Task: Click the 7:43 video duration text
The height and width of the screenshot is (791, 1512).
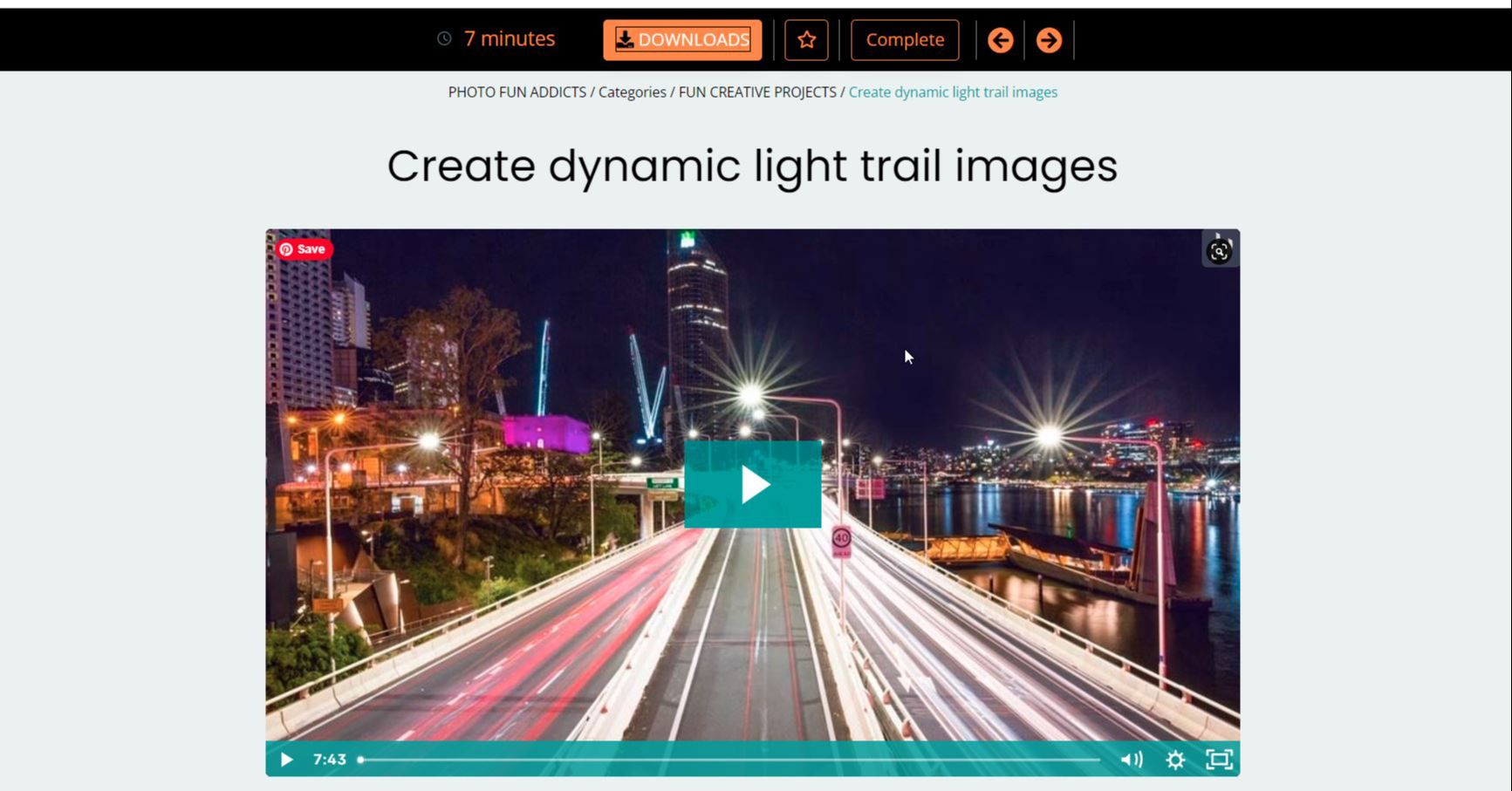Action: point(330,760)
